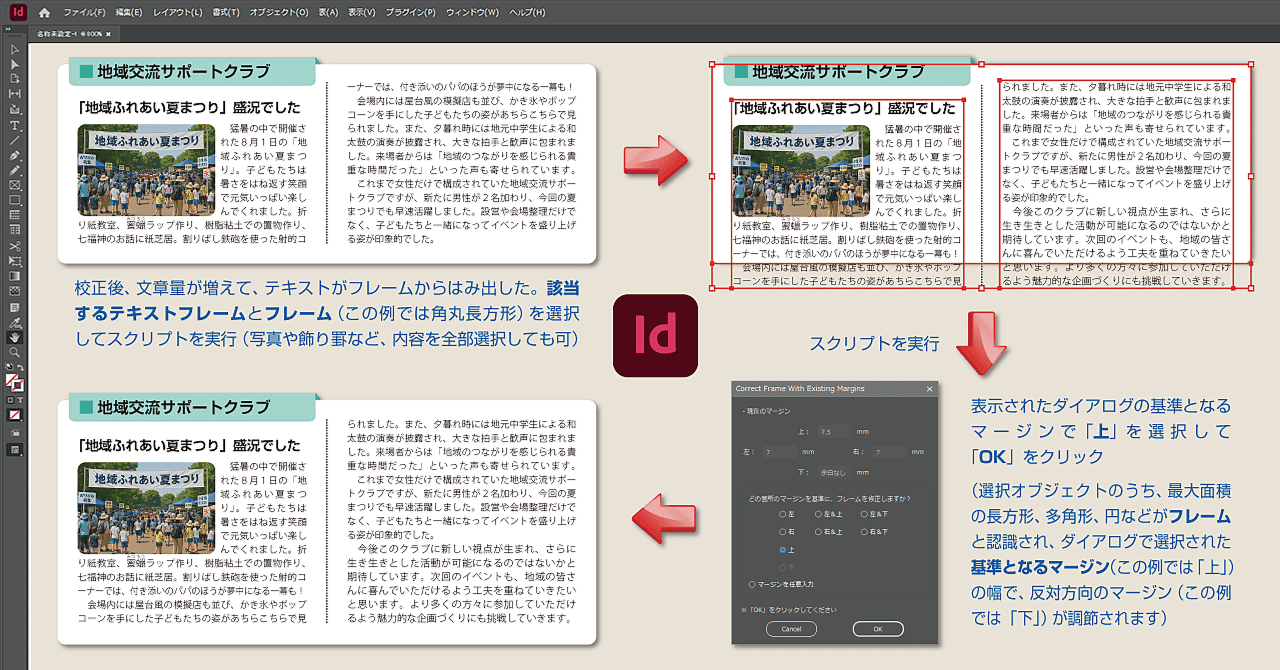Click OK in the margins dialog
The image size is (1280, 670).
pyautogui.click(x=878, y=629)
